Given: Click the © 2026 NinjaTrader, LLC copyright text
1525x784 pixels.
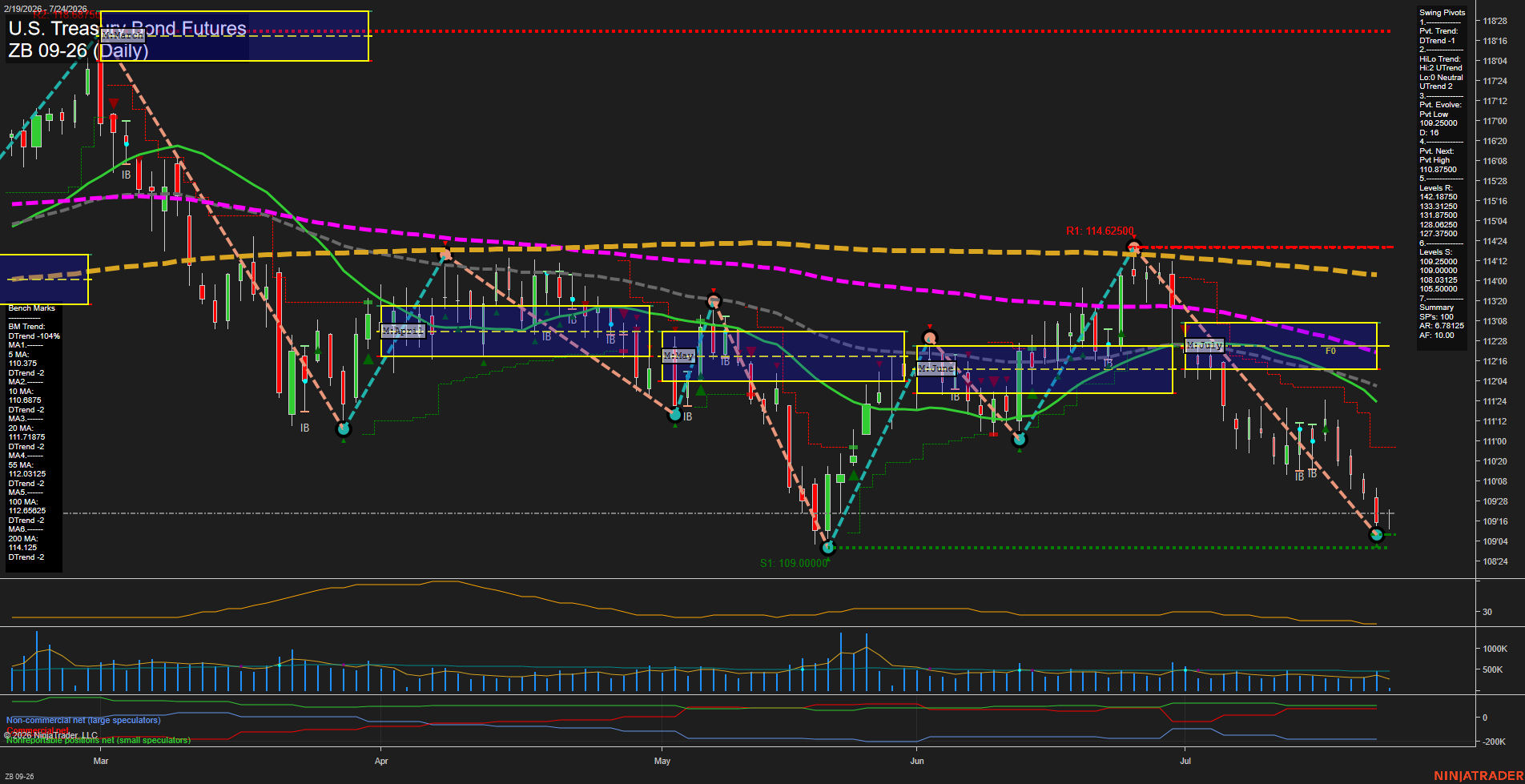Looking at the screenshot, I should click(x=50, y=735).
